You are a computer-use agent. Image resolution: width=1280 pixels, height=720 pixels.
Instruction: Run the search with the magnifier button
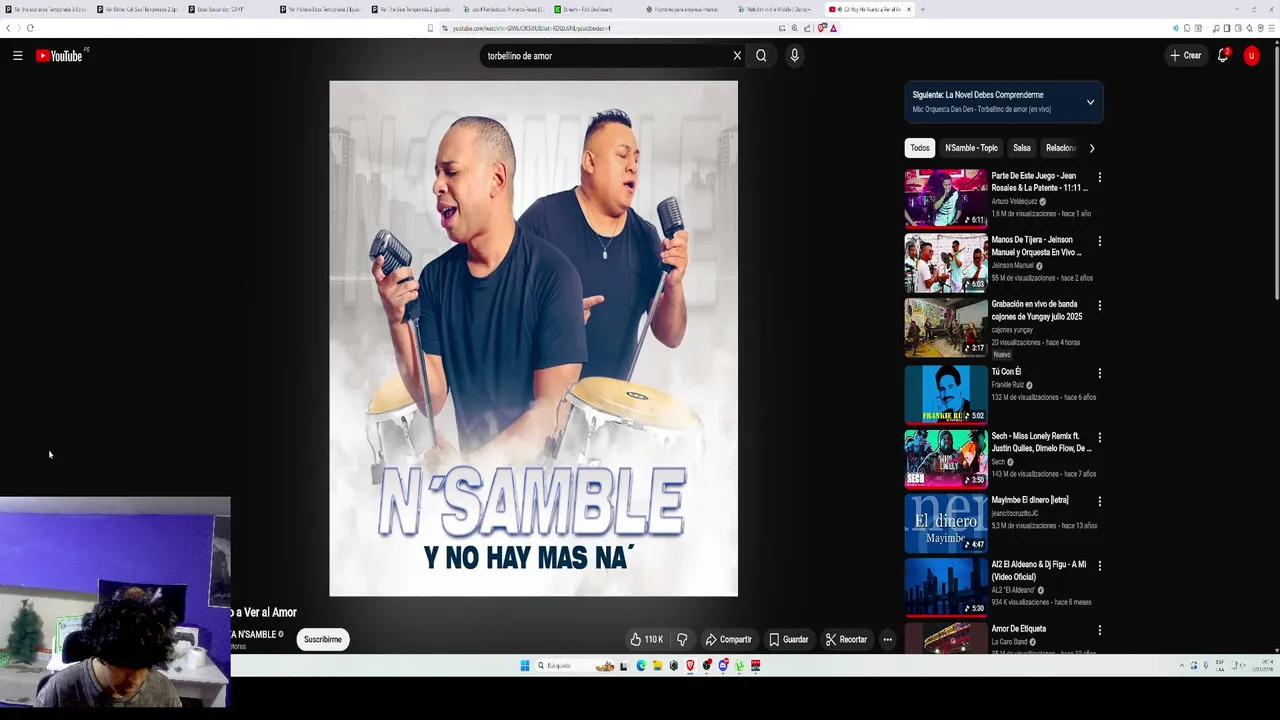point(761,56)
